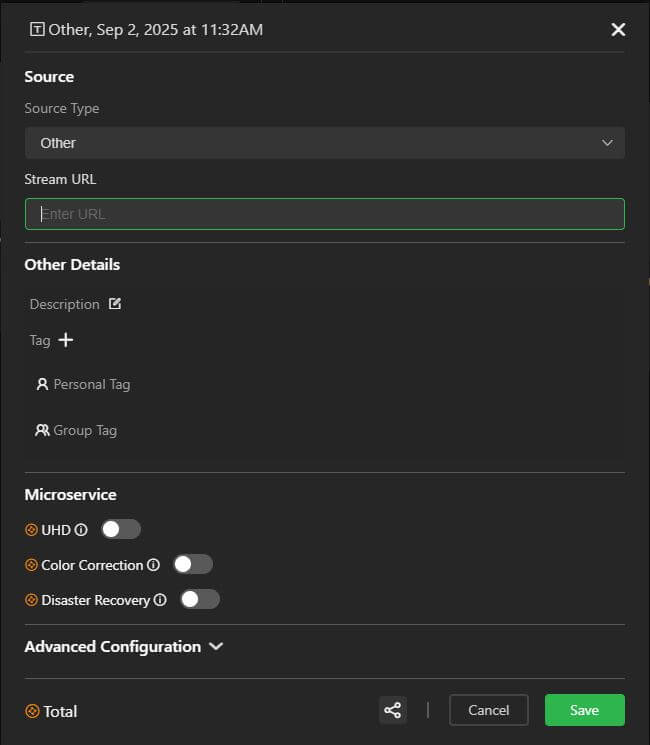Click the edit Description pencil icon

[x=115, y=304]
